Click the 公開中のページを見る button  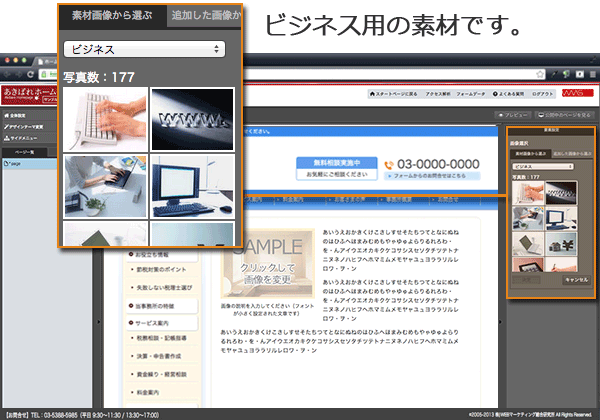point(565,116)
